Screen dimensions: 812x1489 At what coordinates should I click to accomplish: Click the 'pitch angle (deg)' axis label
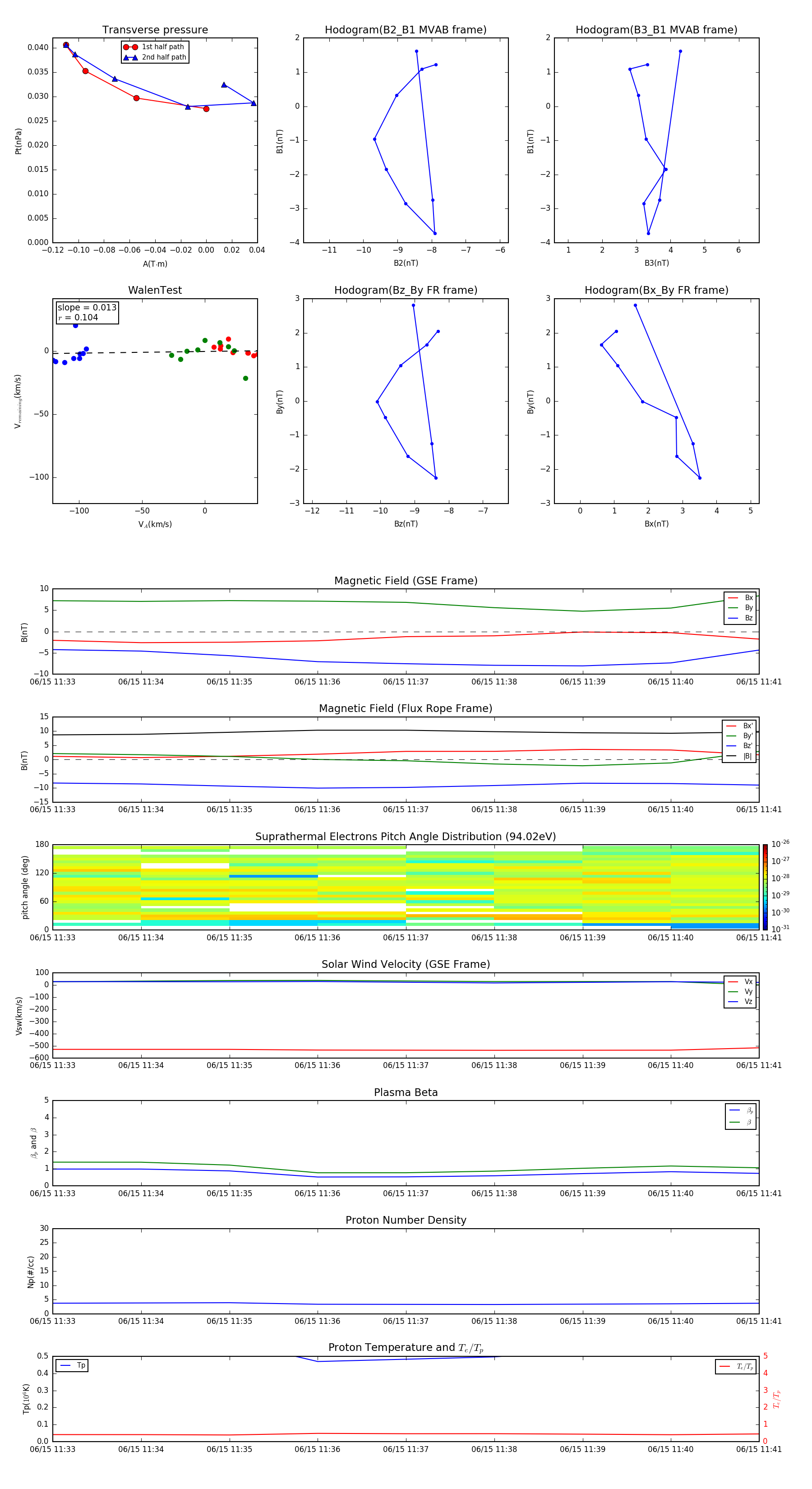[x=25, y=887]
